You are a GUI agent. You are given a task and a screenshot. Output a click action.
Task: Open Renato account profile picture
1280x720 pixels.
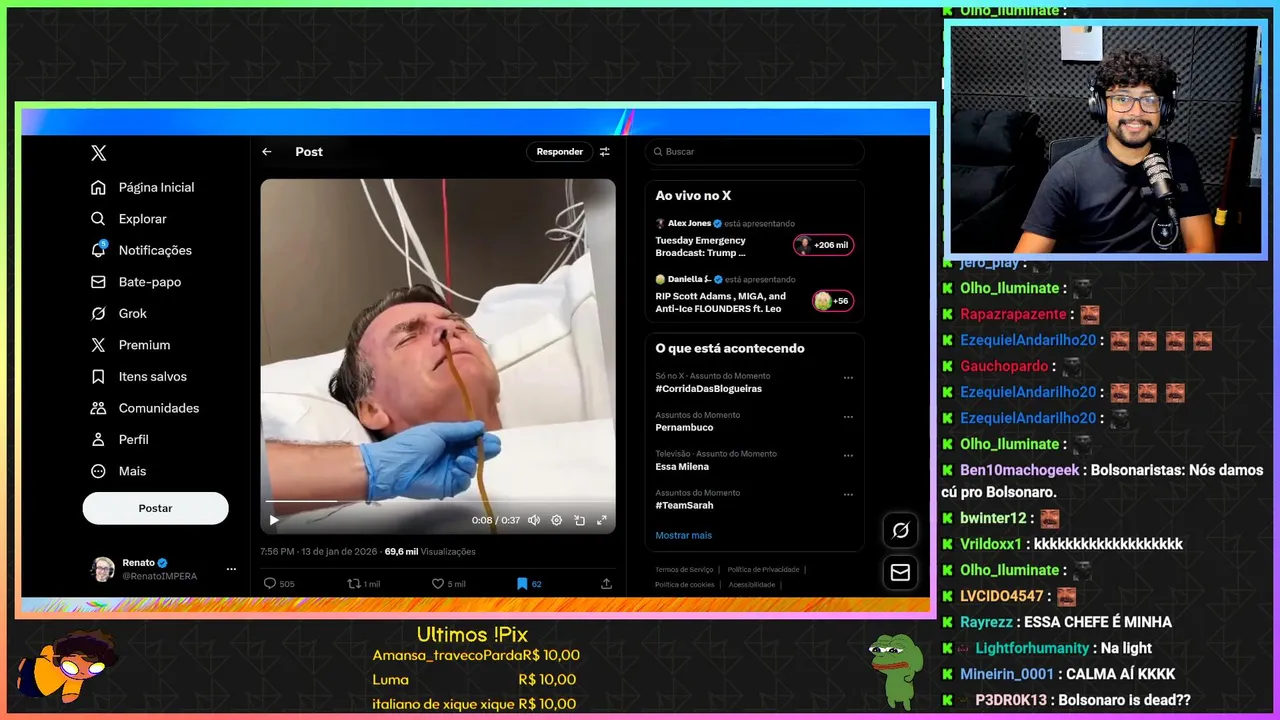[x=103, y=569]
